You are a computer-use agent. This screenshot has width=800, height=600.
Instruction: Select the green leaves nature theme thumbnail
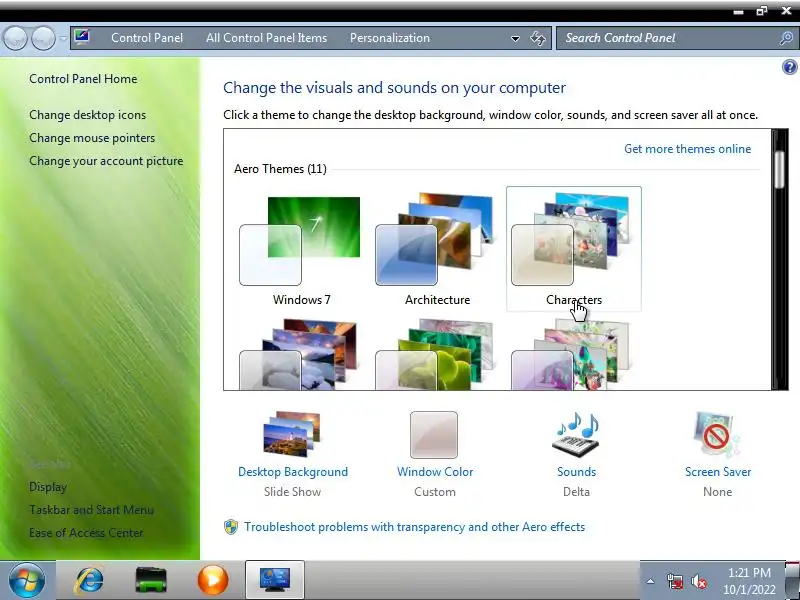[435, 355]
